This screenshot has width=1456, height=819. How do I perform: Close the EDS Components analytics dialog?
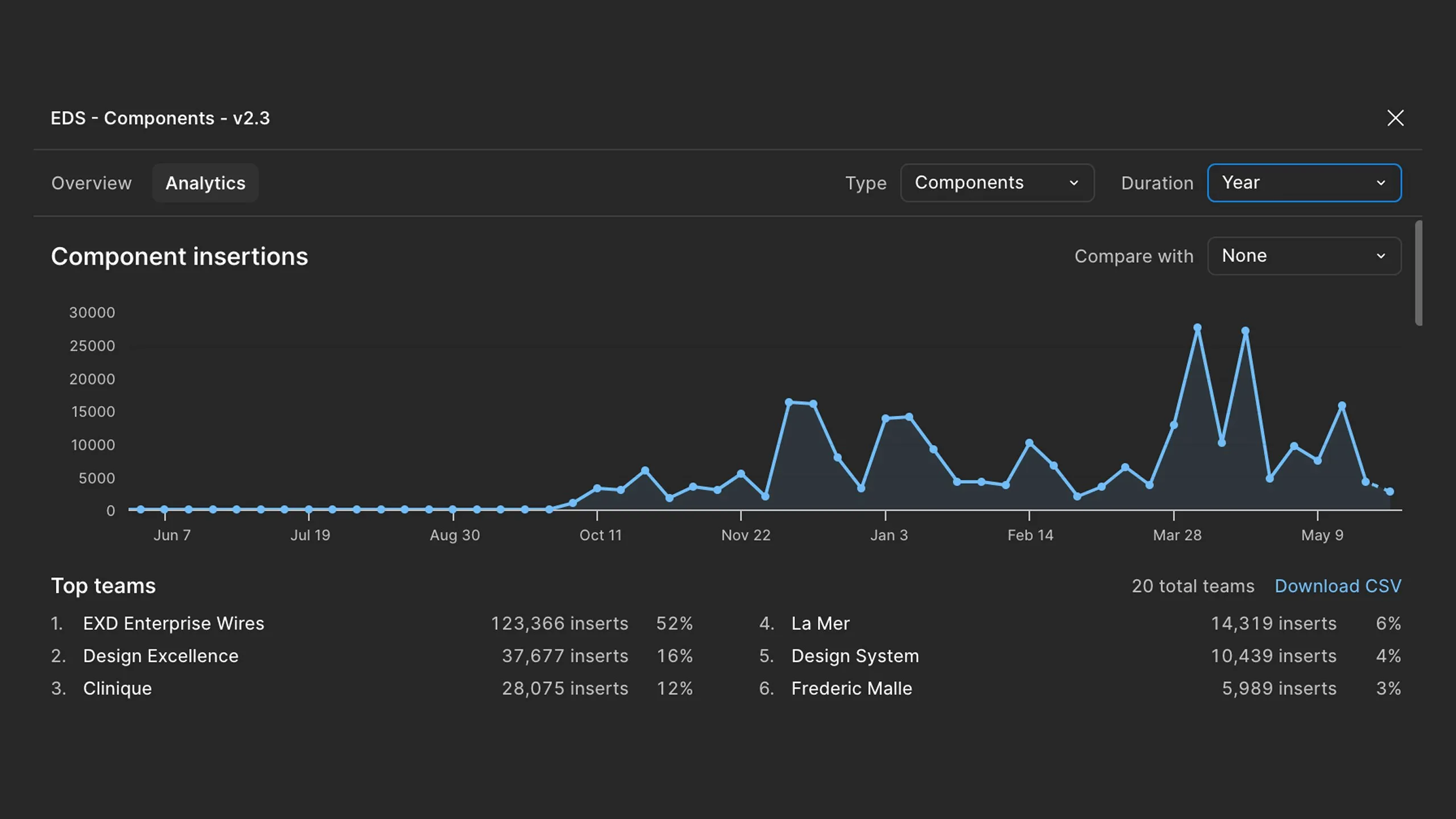[1395, 118]
